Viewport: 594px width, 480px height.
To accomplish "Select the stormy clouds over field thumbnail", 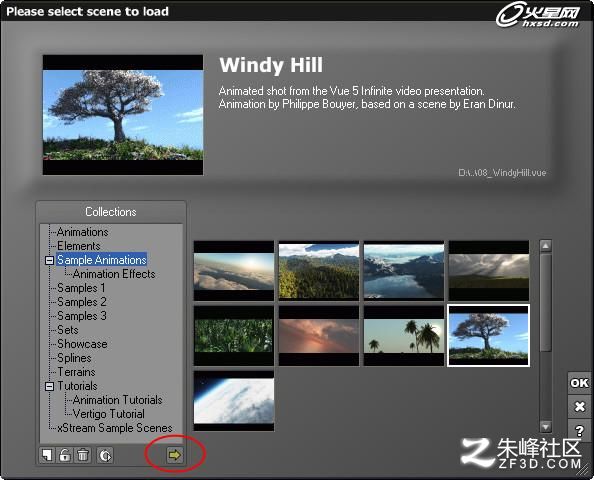I will (x=489, y=270).
